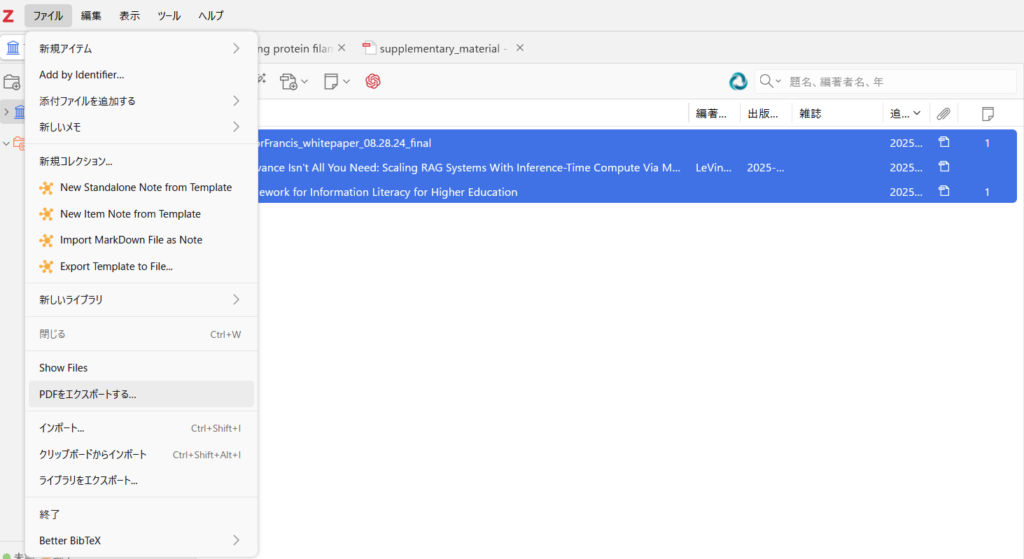Image resolution: width=1024 pixels, height=559 pixels.
Task: Open the search mode dropdown magnifier
Action: point(770,81)
